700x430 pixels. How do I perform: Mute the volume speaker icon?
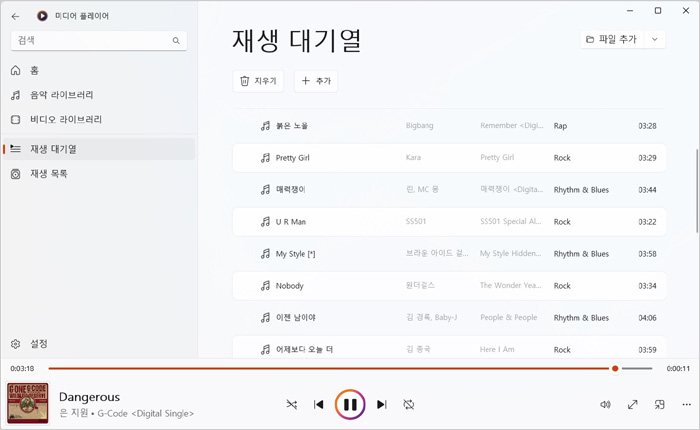coord(605,404)
